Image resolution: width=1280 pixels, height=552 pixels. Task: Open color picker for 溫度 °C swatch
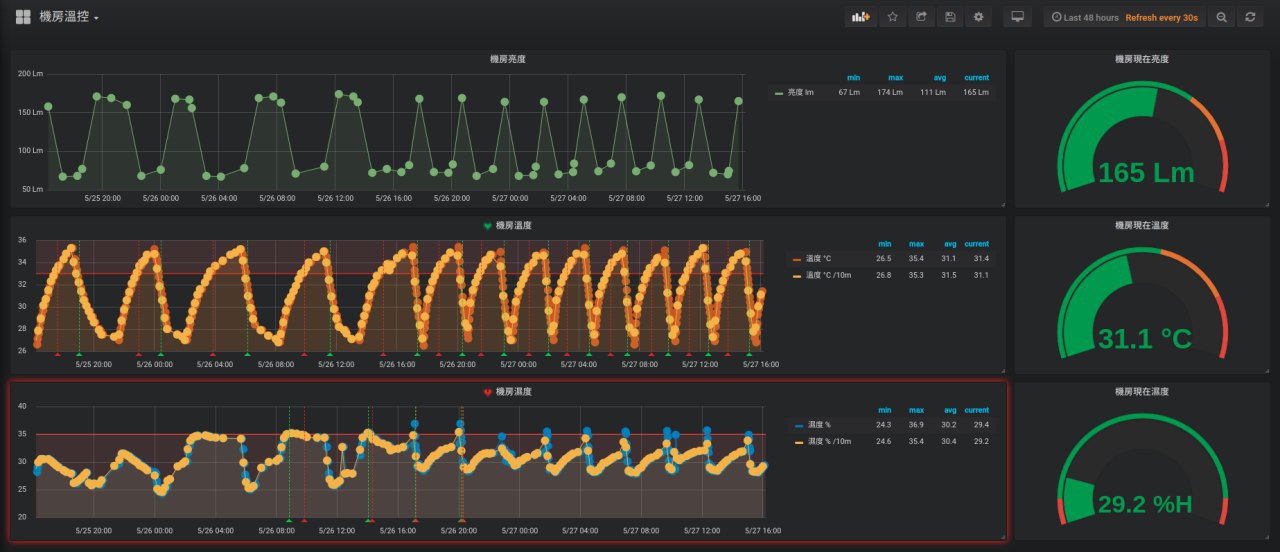point(797,259)
